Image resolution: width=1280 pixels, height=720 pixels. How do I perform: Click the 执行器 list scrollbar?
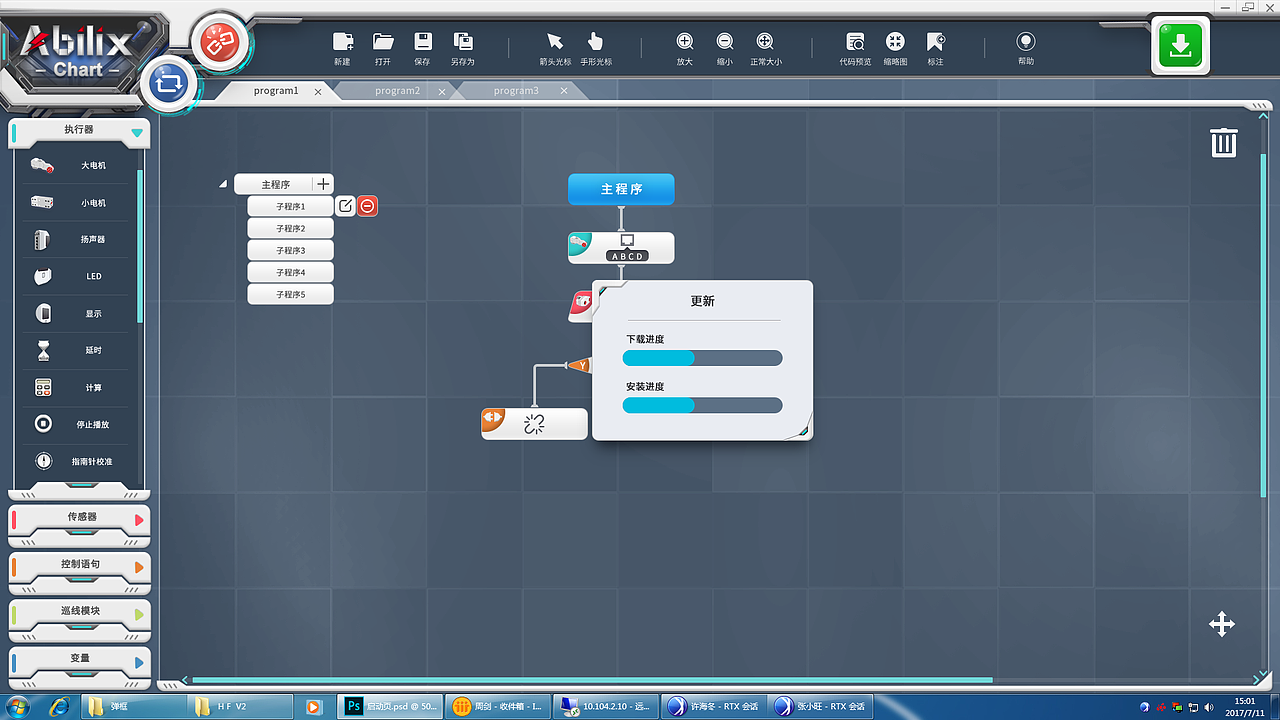pyautogui.click(x=140, y=246)
